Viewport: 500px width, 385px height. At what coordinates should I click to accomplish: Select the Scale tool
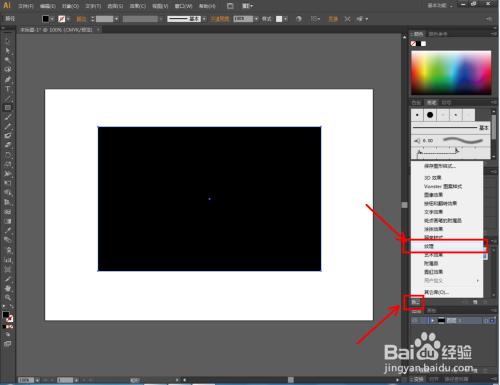coord(8,164)
